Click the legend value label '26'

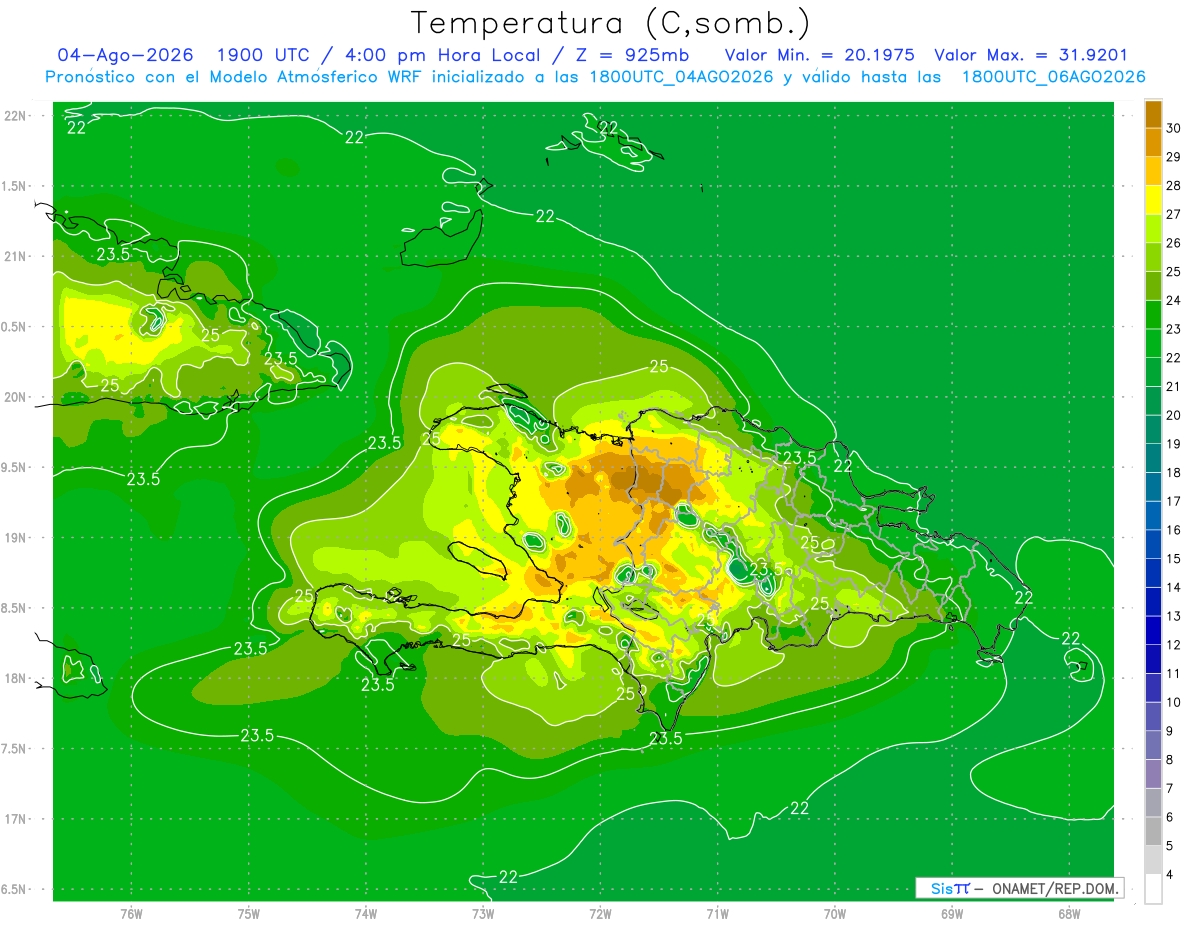[1175, 243]
